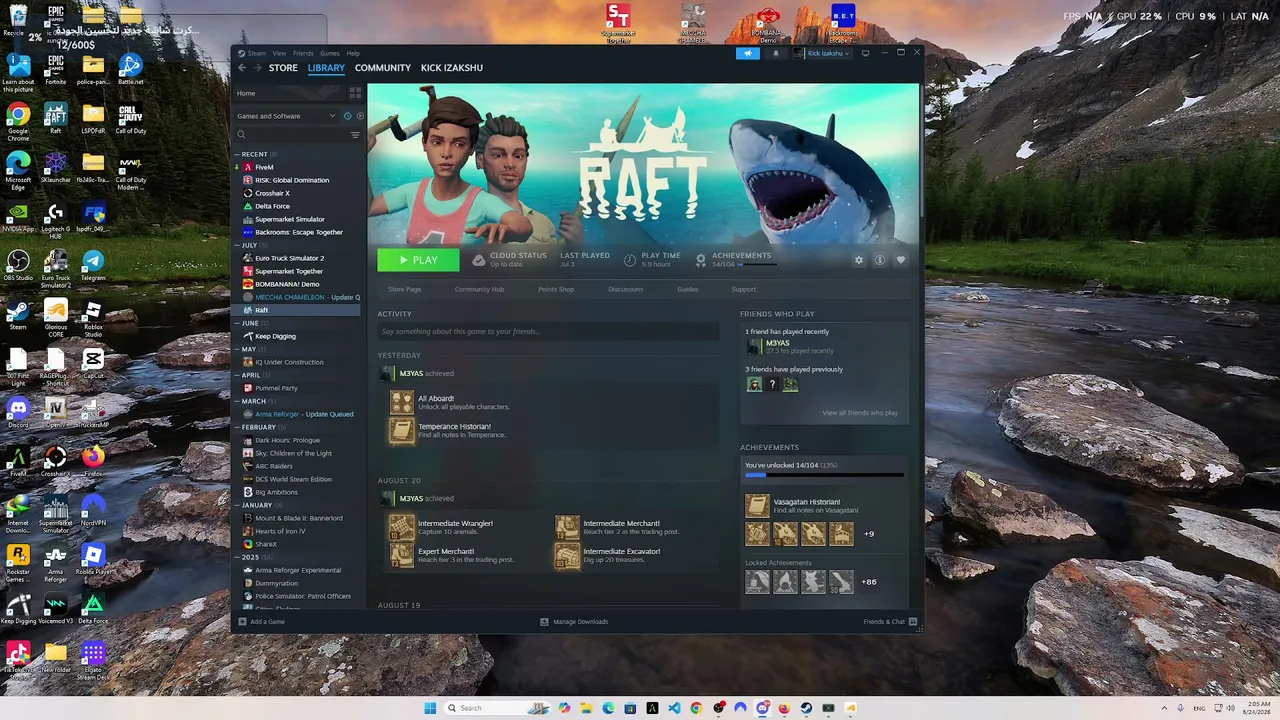Open the Raft Store Page link

coord(404,289)
